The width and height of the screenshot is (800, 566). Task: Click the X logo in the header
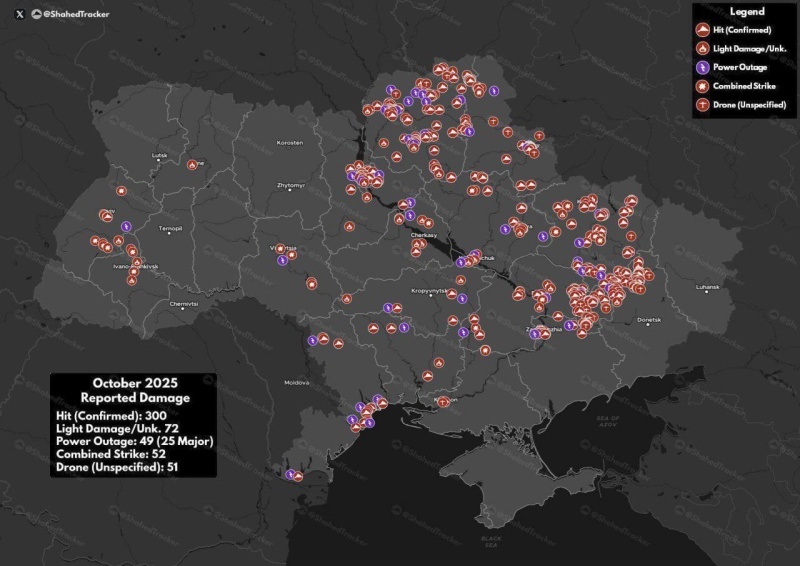pos(20,14)
